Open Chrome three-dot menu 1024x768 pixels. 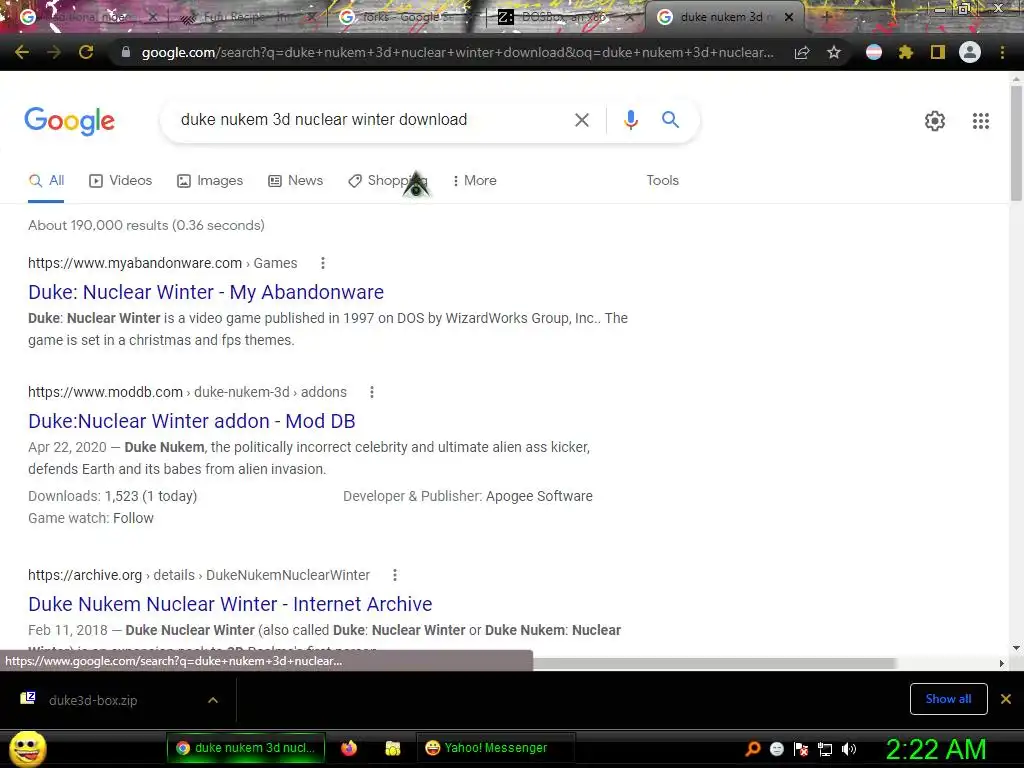point(1002,52)
